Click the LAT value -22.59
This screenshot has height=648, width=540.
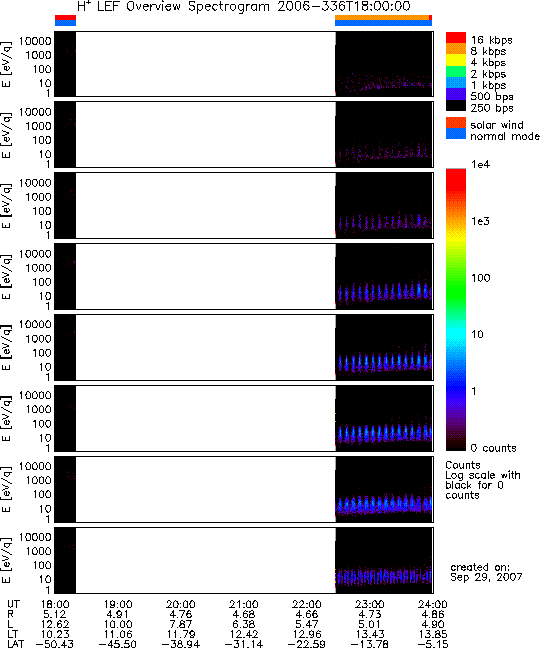(307, 644)
